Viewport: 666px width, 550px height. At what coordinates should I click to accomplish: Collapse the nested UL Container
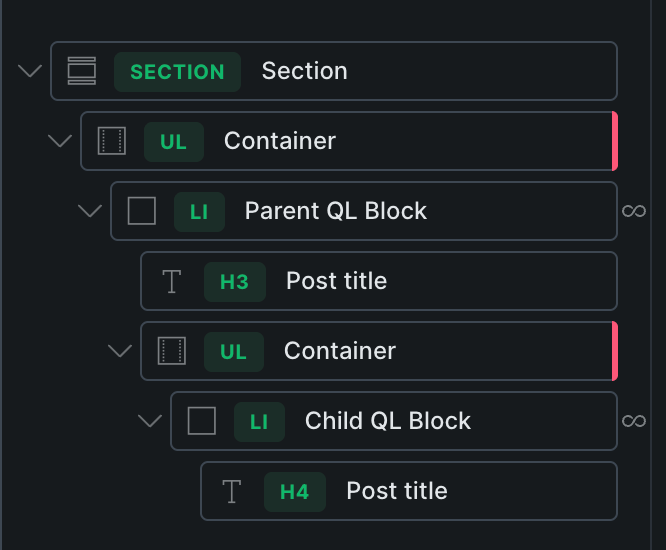pyautogui.click(x=120, y=351)
